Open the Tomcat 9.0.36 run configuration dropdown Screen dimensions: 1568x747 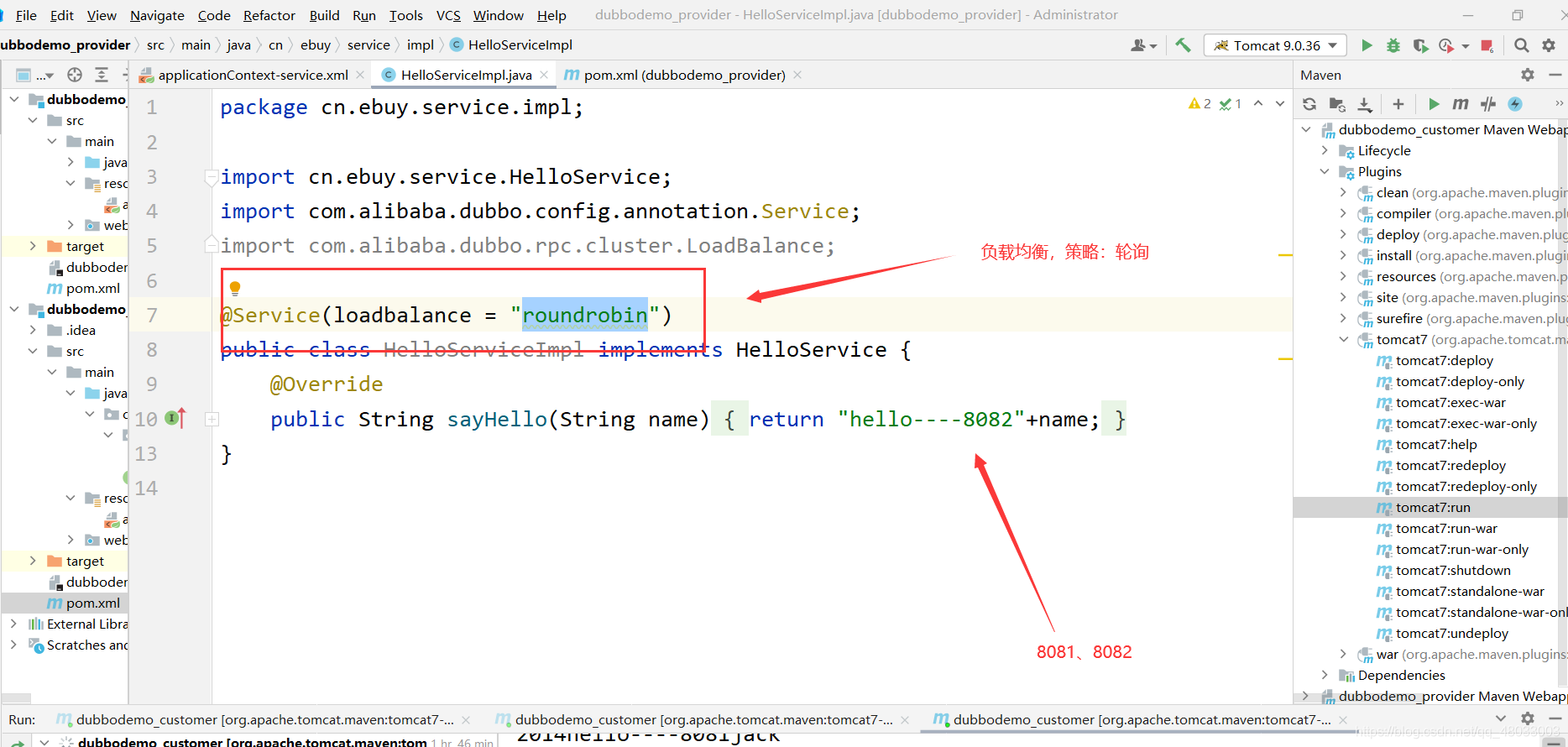pyautogui.click(x=1275, y=45)
